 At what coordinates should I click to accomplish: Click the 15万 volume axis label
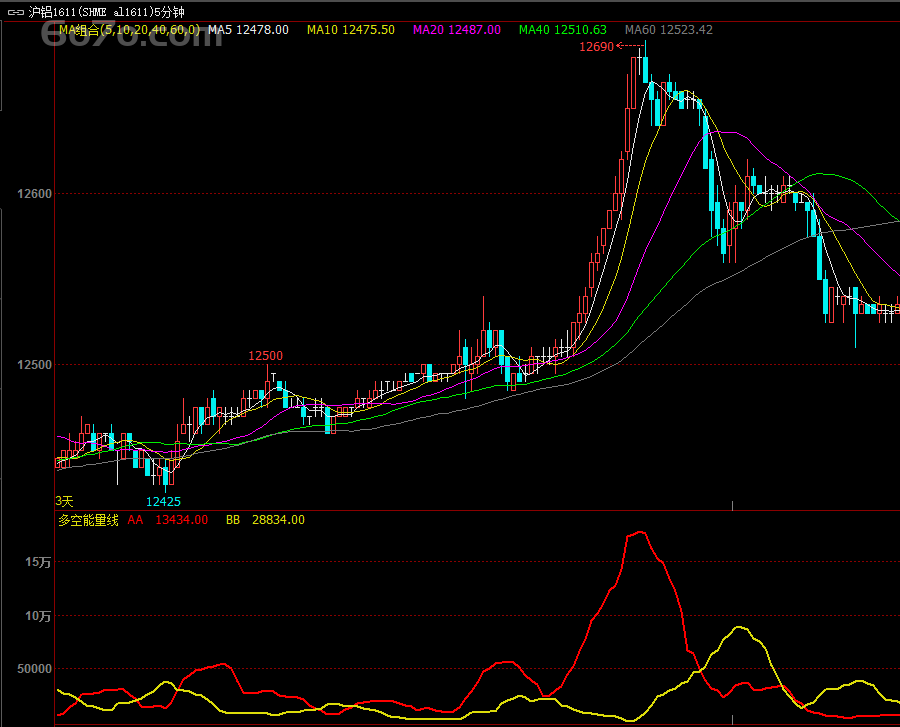pyautogui.click(x=38, y=563)
